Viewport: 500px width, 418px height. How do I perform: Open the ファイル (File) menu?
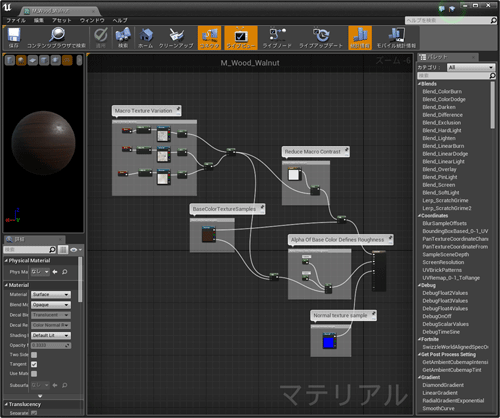16,20
